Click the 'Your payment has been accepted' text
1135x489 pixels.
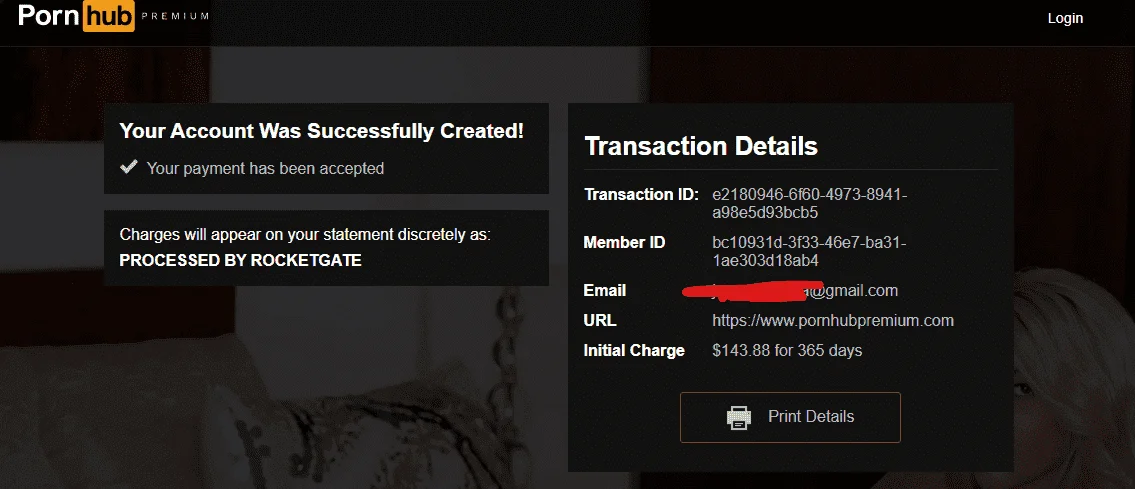266,169
